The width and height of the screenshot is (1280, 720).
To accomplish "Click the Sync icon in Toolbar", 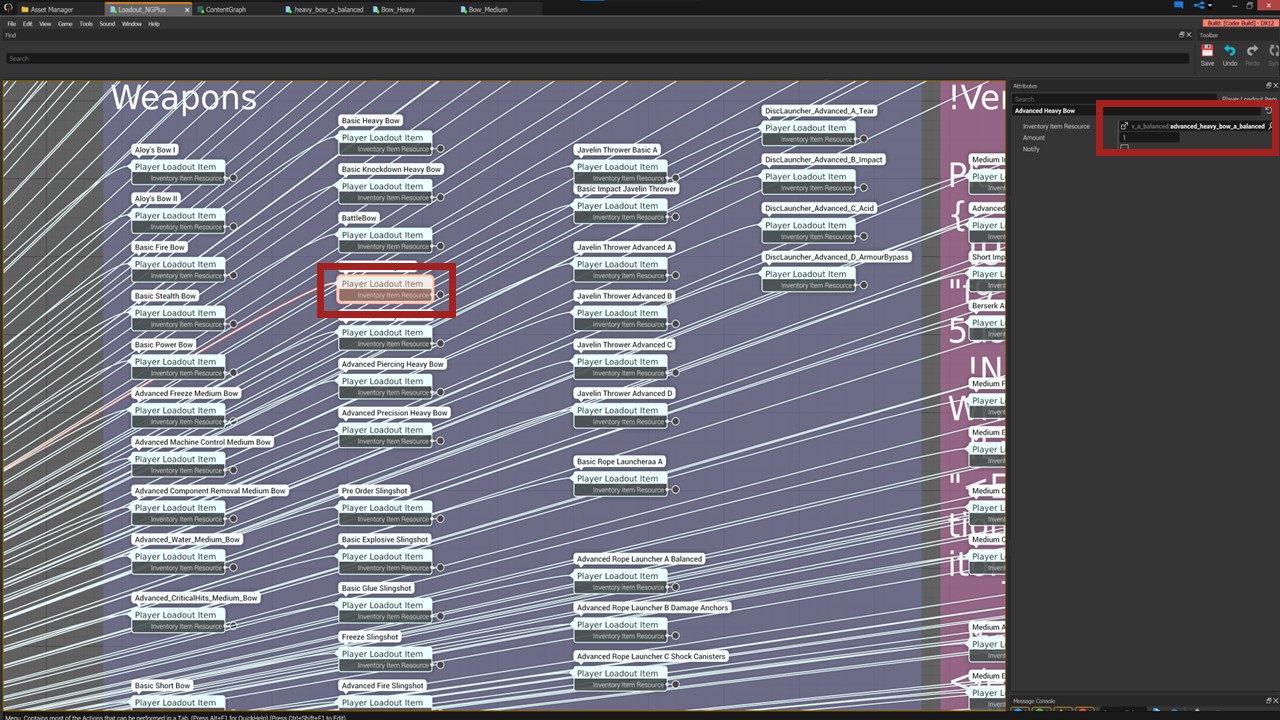I will (x=1274, y=51).
